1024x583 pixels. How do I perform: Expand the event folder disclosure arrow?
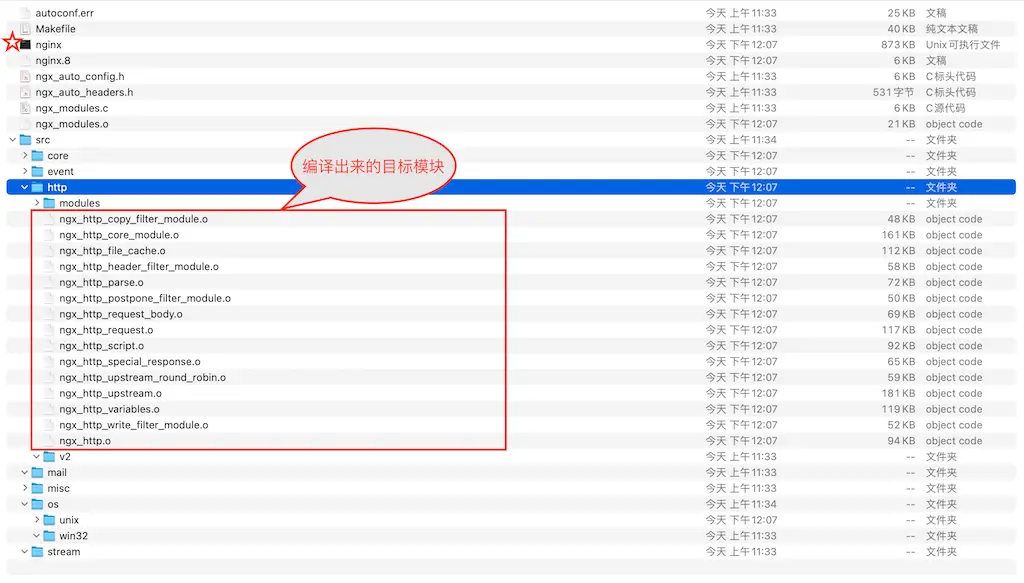pyautogui.click(x=25, y=172)
